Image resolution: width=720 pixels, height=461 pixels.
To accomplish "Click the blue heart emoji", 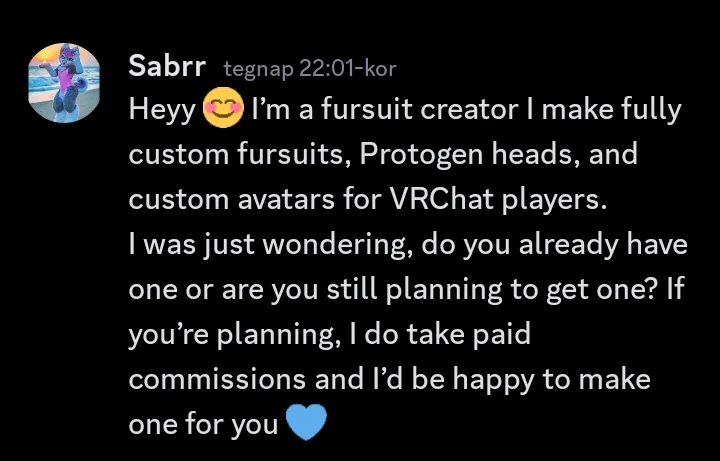I will [x=306, y=423].
